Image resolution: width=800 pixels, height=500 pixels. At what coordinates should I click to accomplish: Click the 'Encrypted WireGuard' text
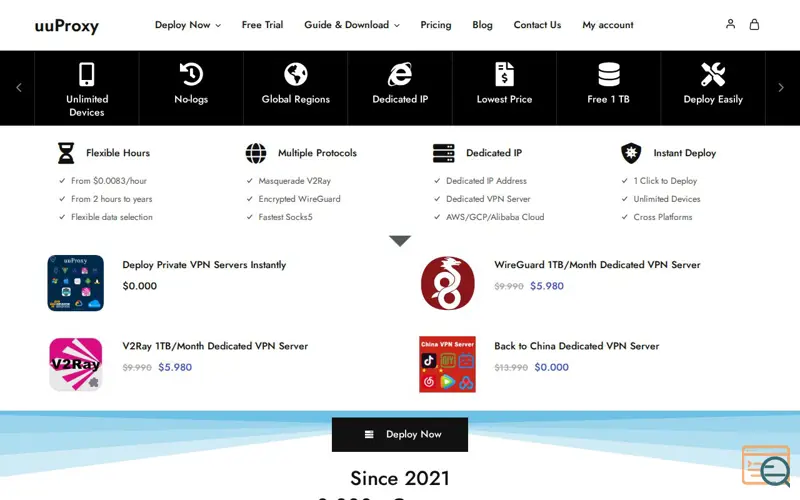[299, 199]
